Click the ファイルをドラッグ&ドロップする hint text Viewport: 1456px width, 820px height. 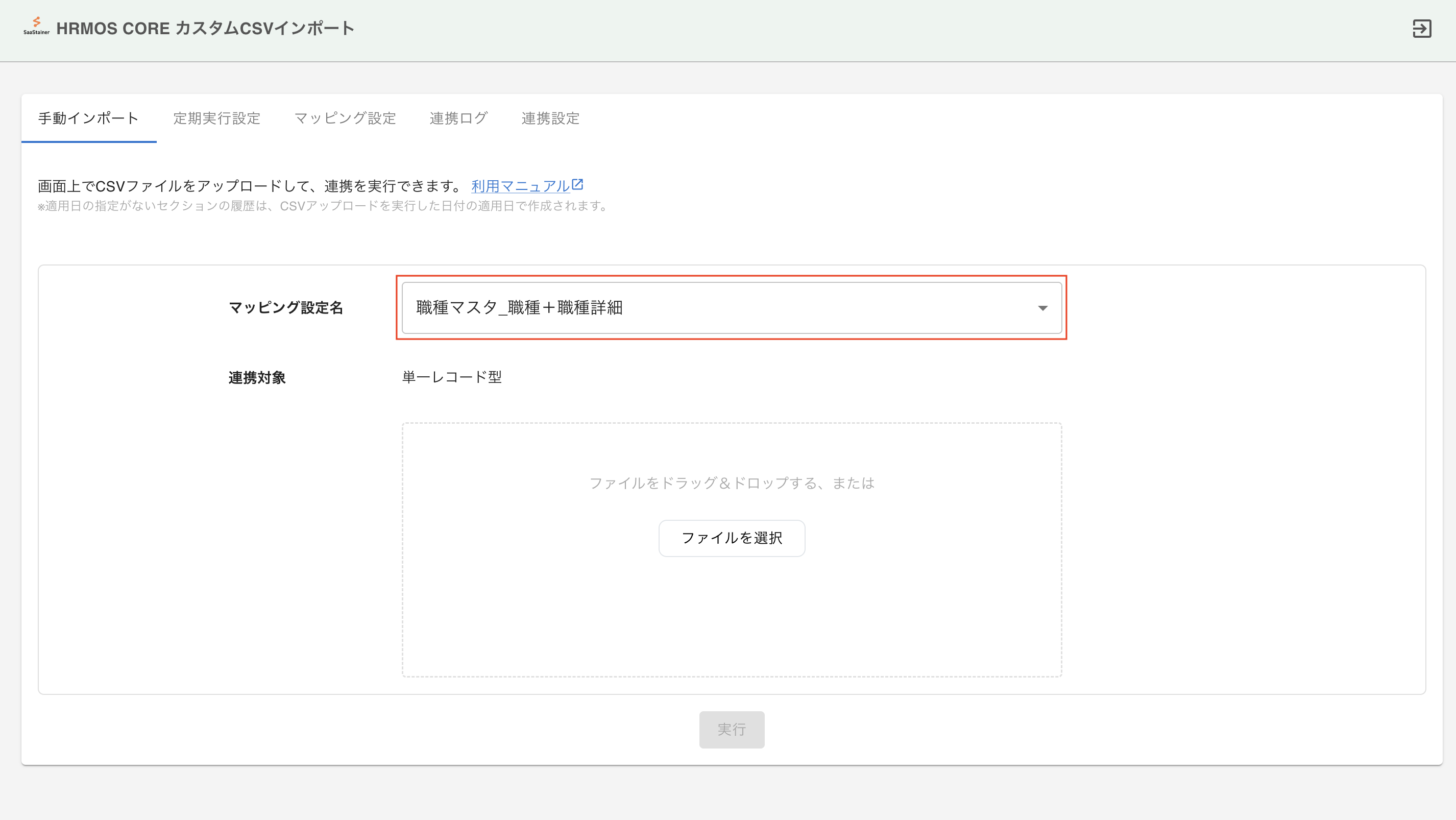tap(732, 483)
